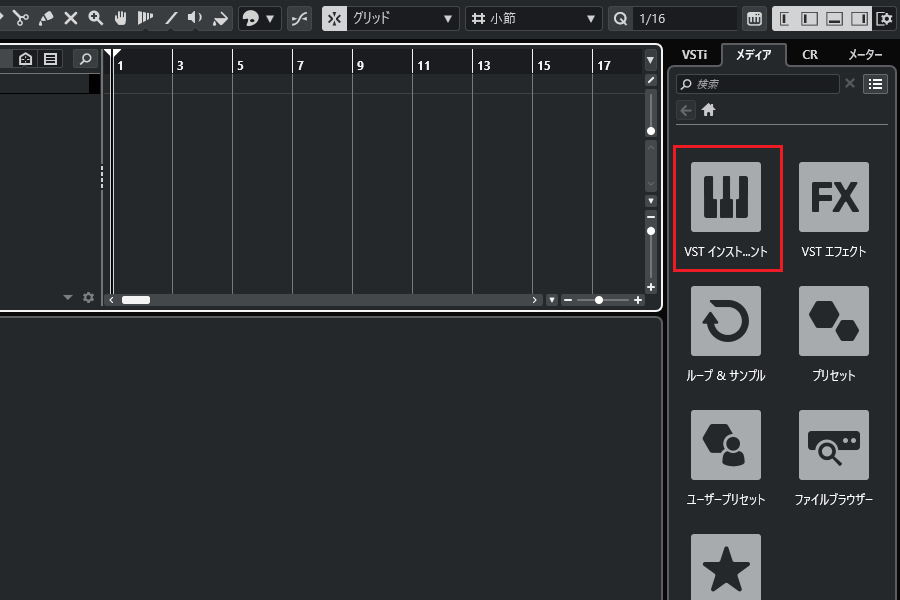This screenshot has width=900, height=600.
Task: Toggle Snap to Zero Crossing
Action: (299, 18)
